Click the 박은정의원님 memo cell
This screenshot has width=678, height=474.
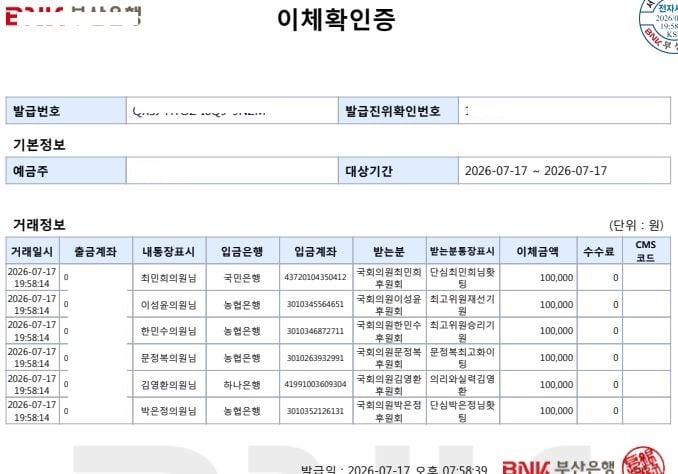tap(169, 411)
